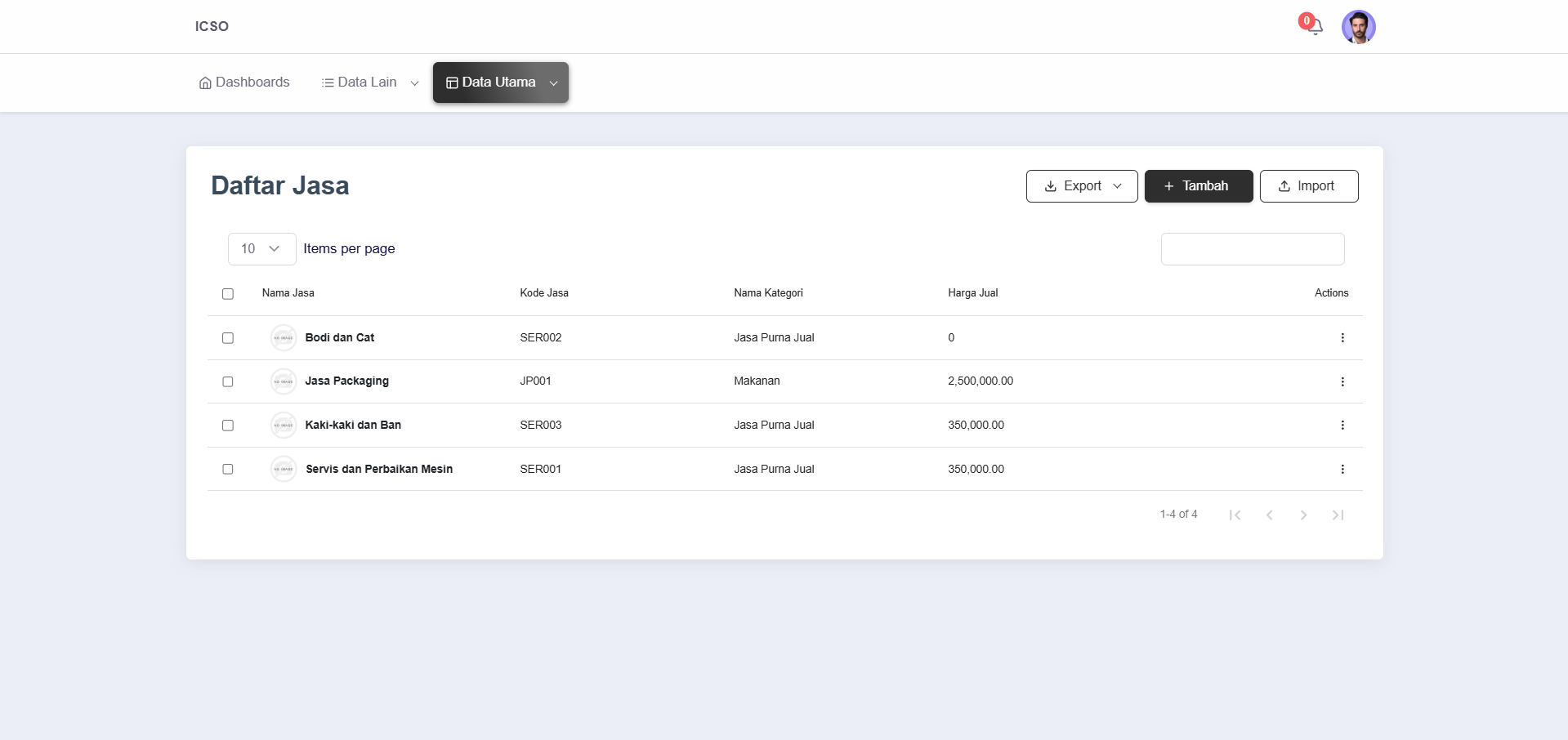Jump to first page icon
Viewport: 1568px width, 740px height.
coord(1235,515)
